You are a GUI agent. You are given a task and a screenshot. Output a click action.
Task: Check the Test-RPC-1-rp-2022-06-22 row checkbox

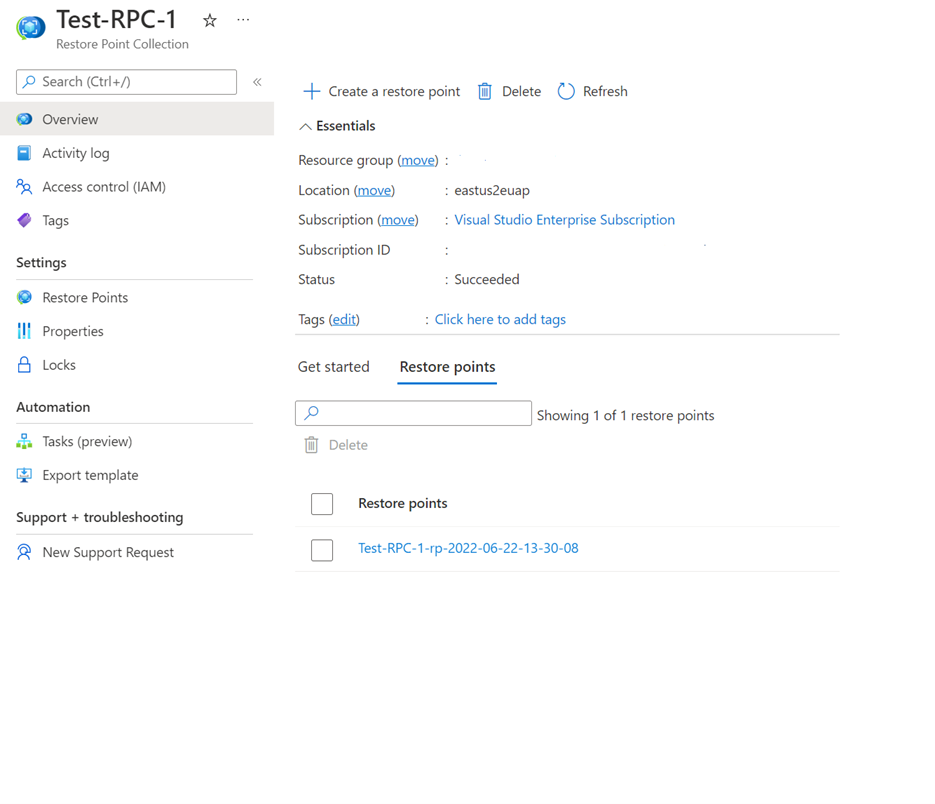point(322,550)
